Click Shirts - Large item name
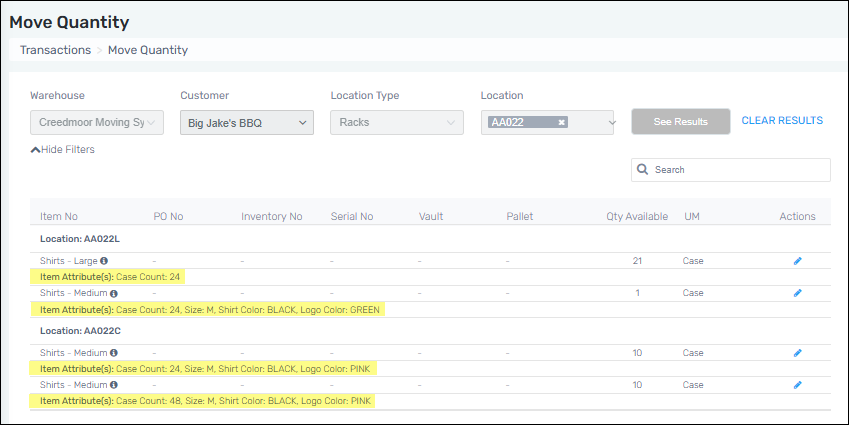 click(x=68, y=261)
